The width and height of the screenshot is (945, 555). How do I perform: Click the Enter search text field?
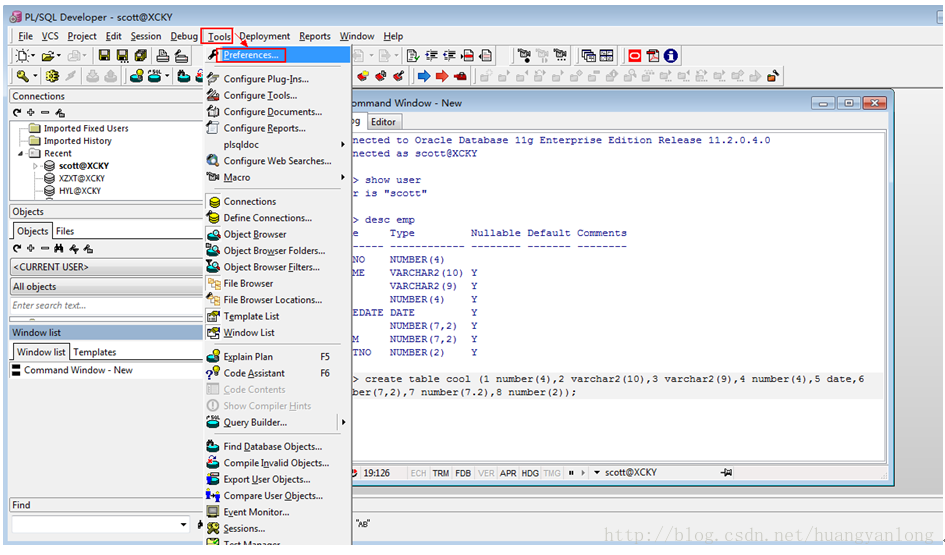pyautogui.click(x=107, y=306)
